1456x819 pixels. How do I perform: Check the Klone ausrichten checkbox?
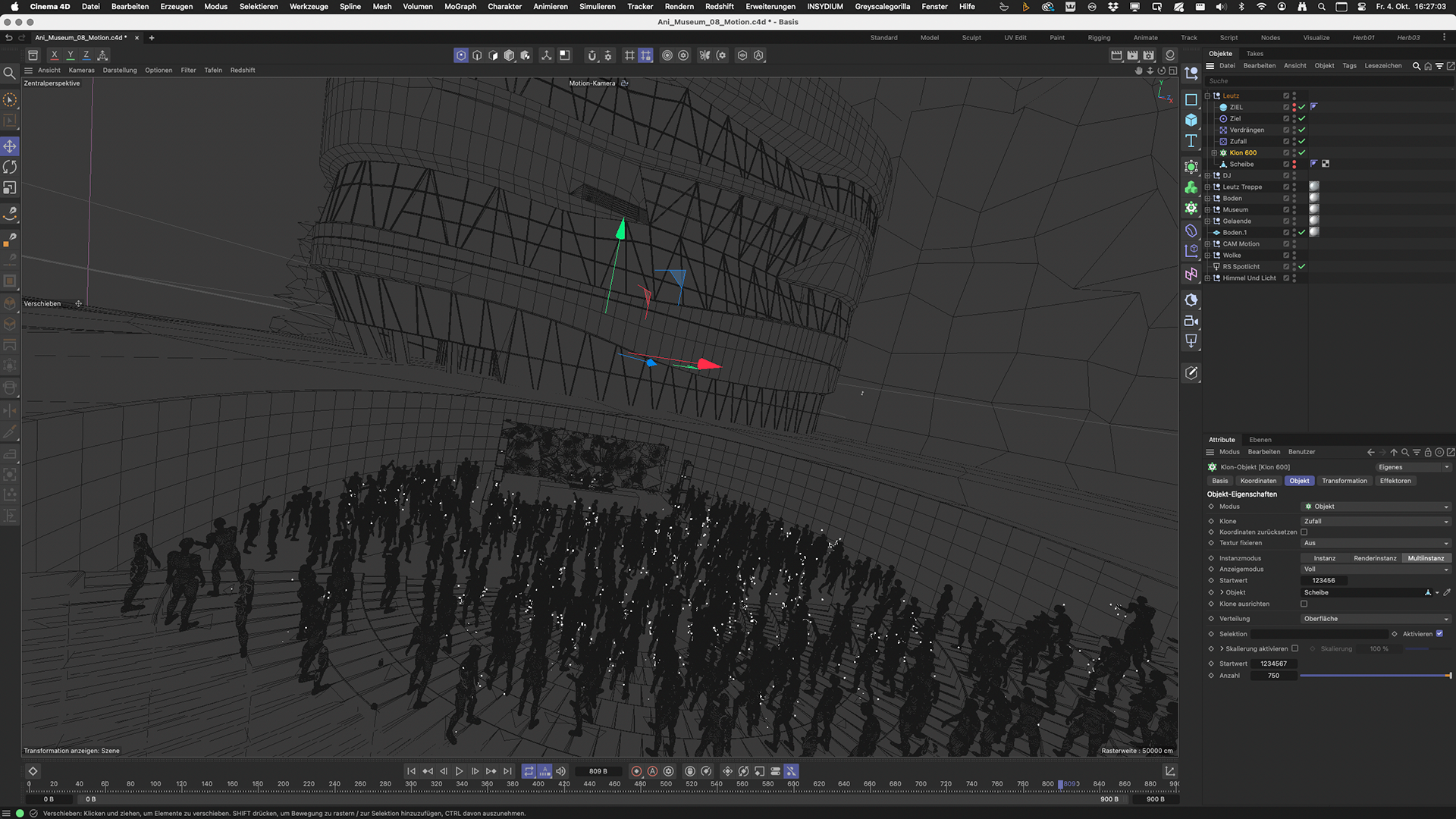1304,604
